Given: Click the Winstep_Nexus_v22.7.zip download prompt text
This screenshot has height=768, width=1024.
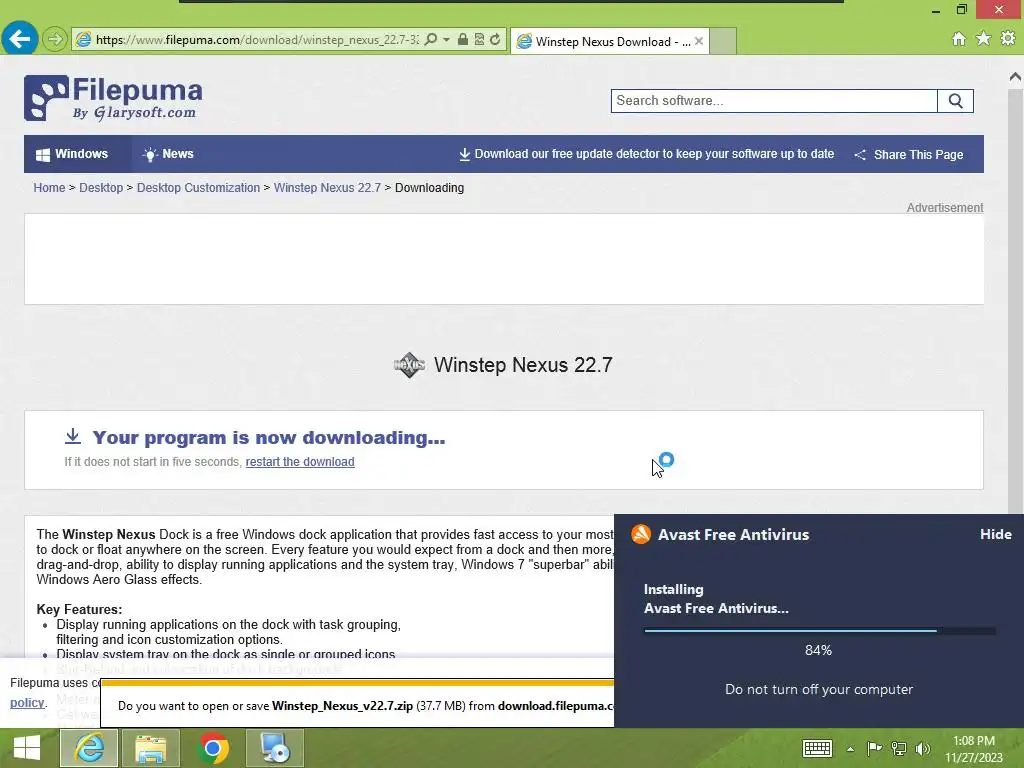Looking at the screenshot, I should (x=365, y=706).
